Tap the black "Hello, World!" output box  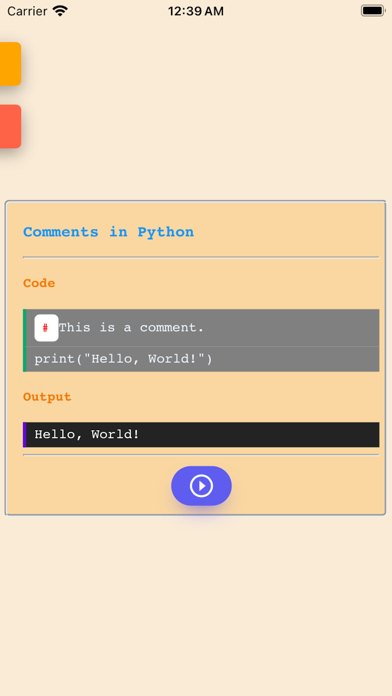[x=201, y=435]
